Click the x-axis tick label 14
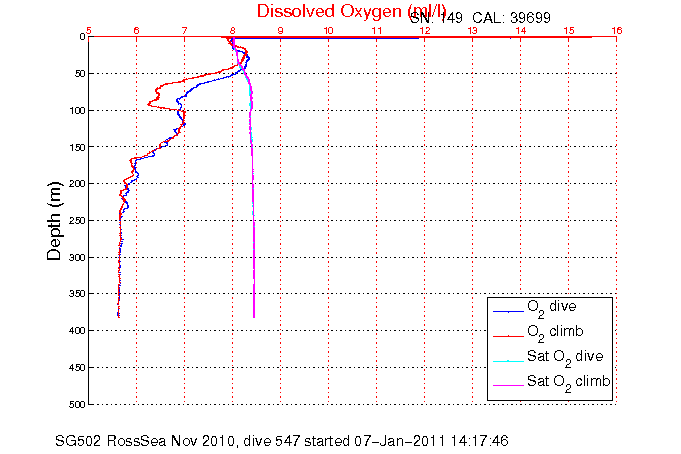 521,30
